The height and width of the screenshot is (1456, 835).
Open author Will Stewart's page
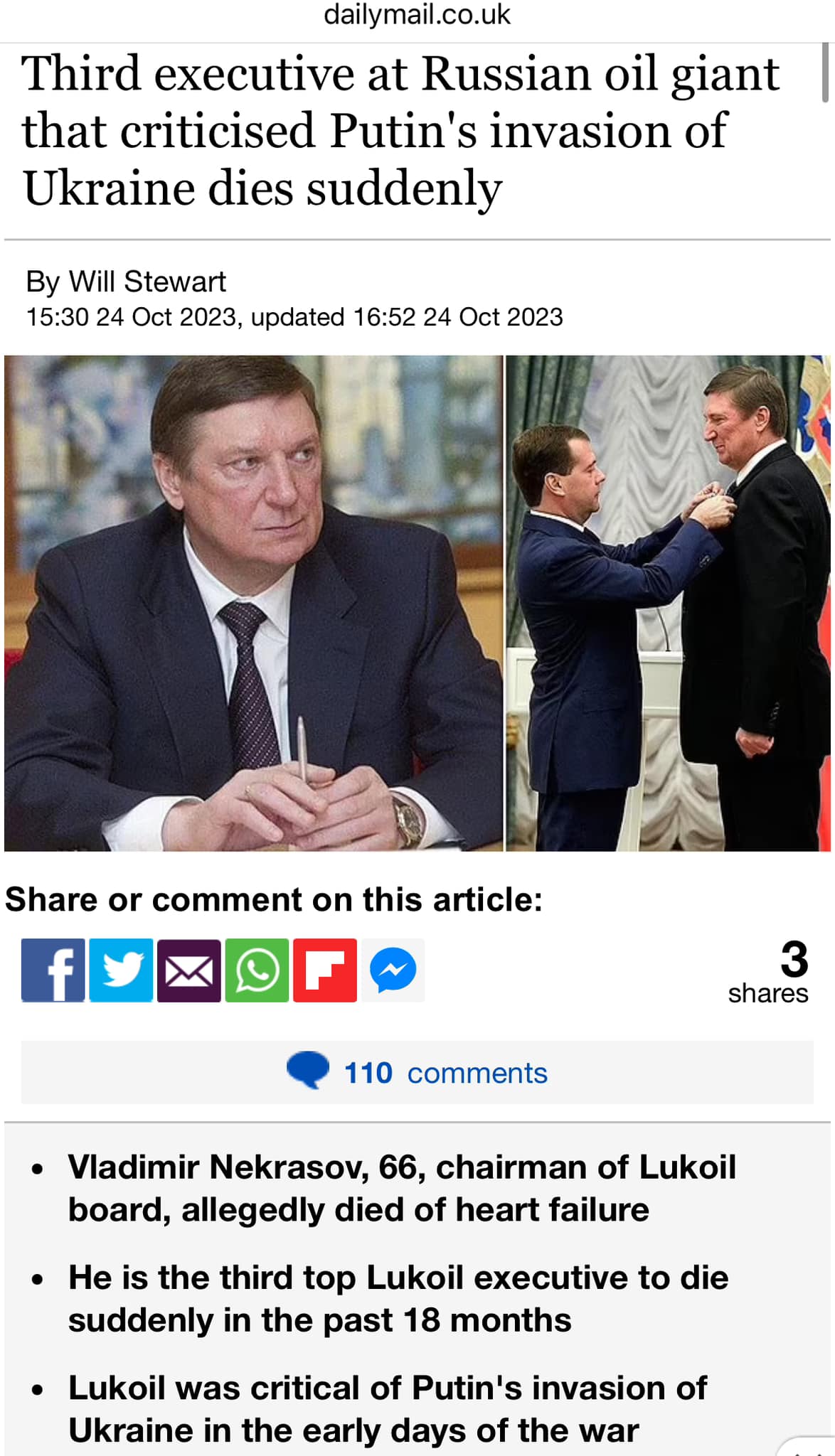point(147,282)
